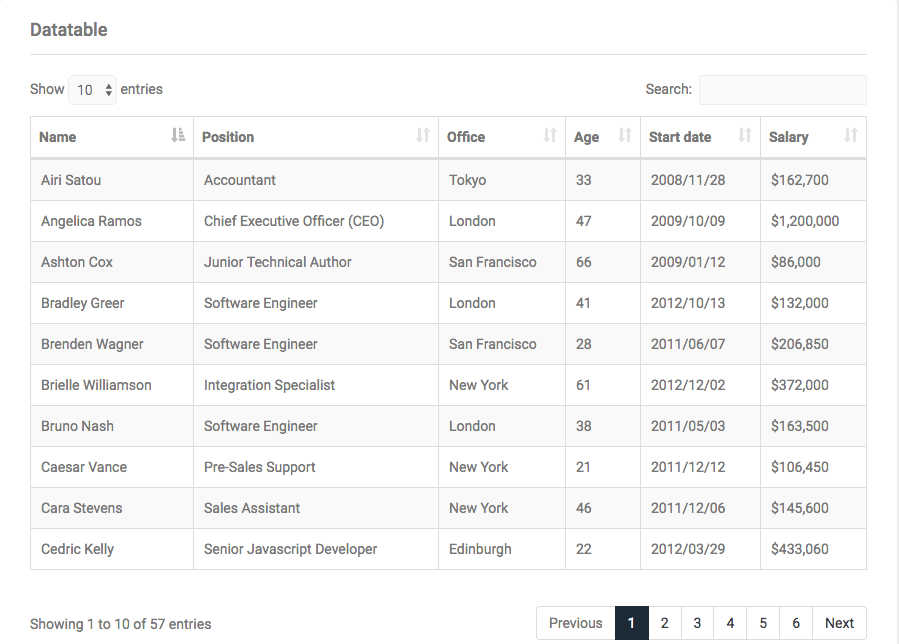Select the active page 1 button
The width and height of the screenshot is (899, 644).
click(x=631, y=623)
